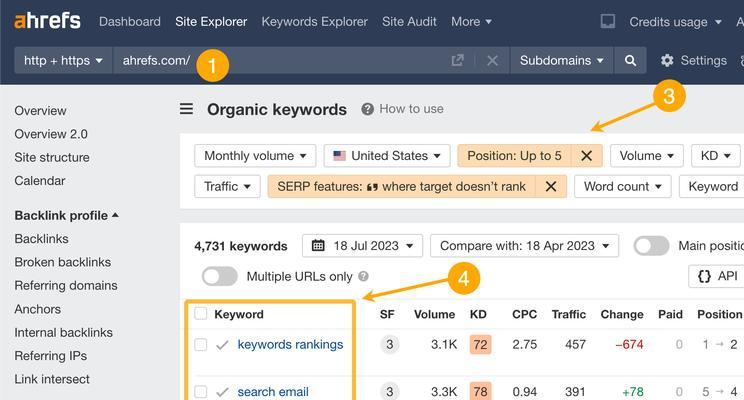The width and height of the screenshot is (744, 400).
Task: Edit the Position: Up to 5 filter
Action: 514,156
